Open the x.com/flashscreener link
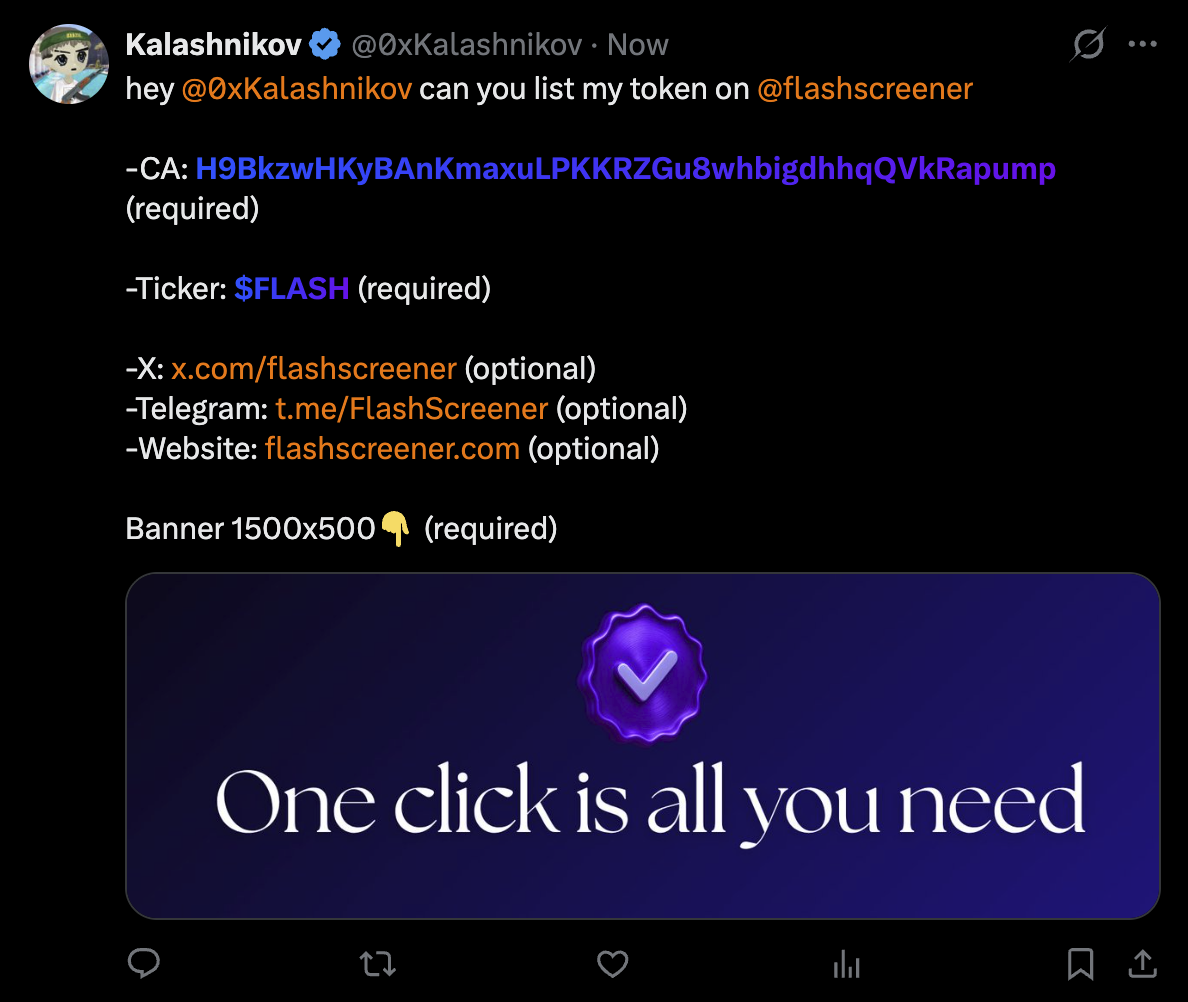Viewport: 1188px width, 1002px height. (313, 368)
